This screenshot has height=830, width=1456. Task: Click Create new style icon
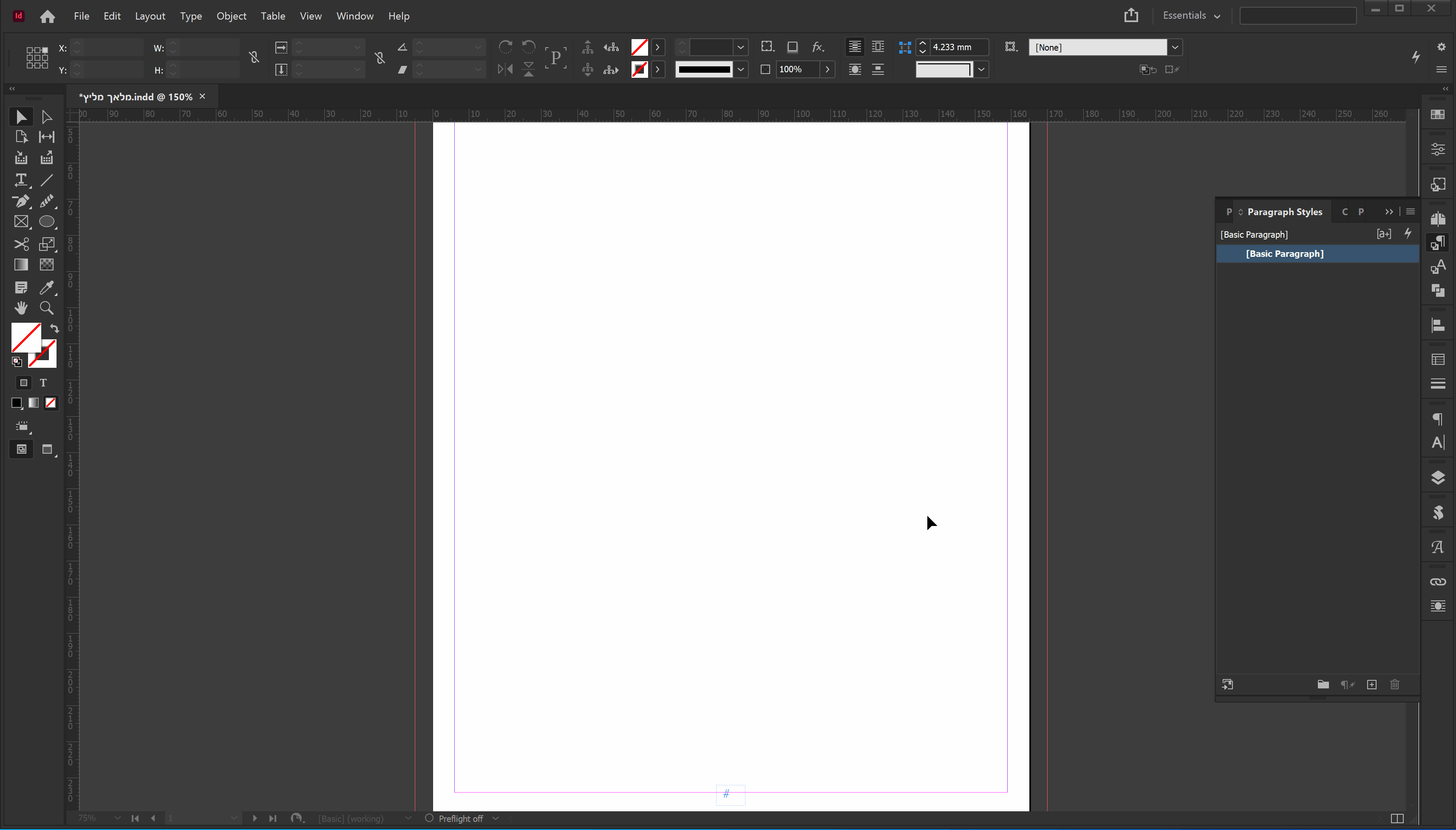click(x=1372, y=685)
